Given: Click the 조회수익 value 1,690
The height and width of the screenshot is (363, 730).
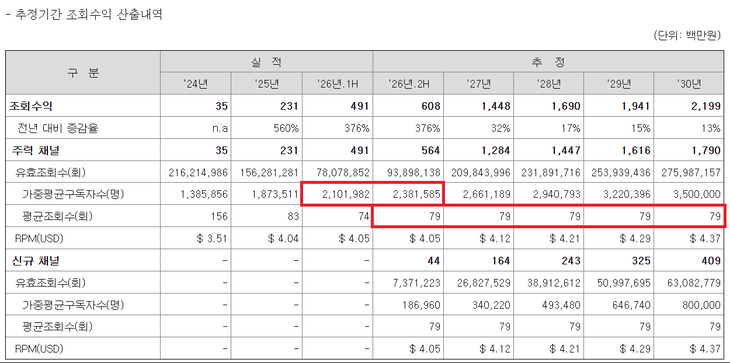Looking at the screenshot, I should click(x=565, y=106).
